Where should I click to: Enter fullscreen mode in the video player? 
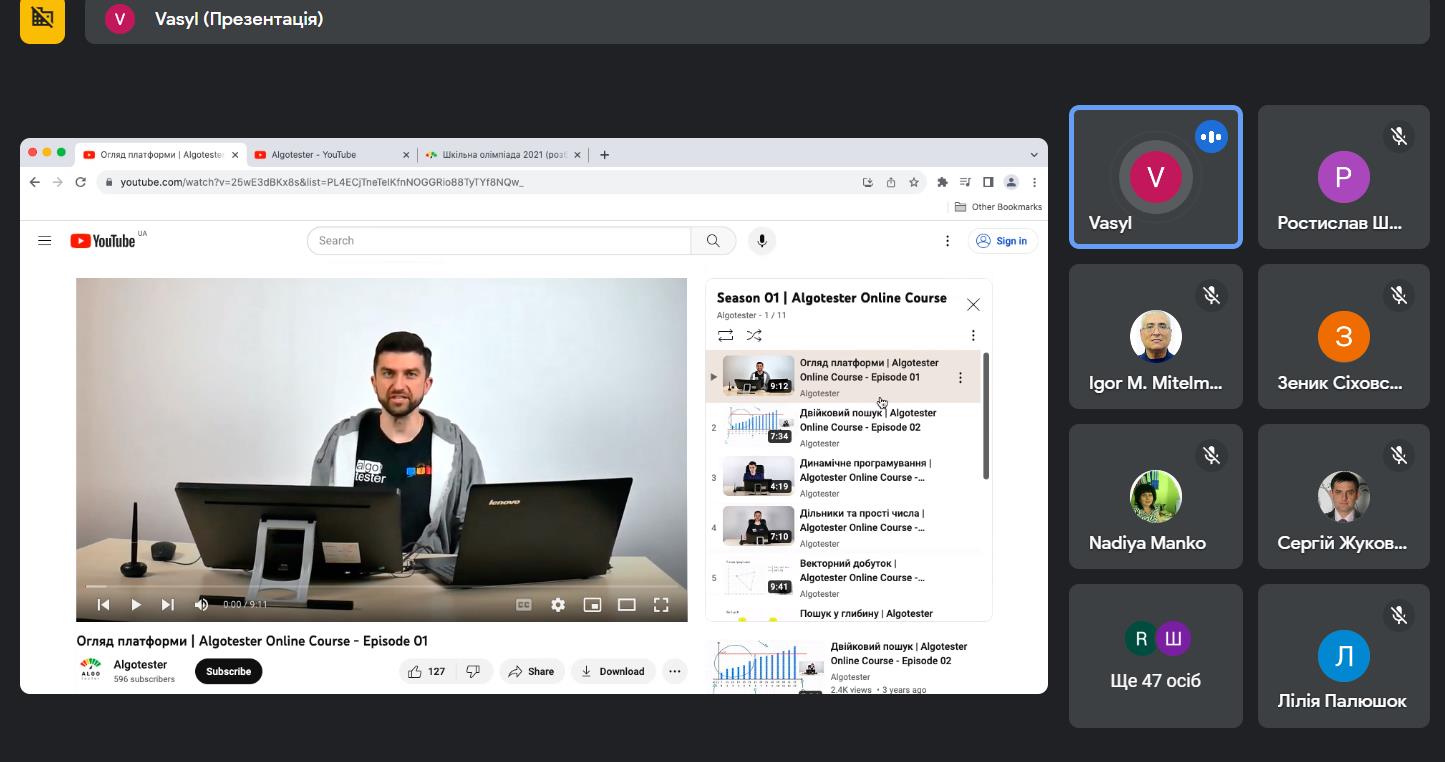tap(661, 605)
